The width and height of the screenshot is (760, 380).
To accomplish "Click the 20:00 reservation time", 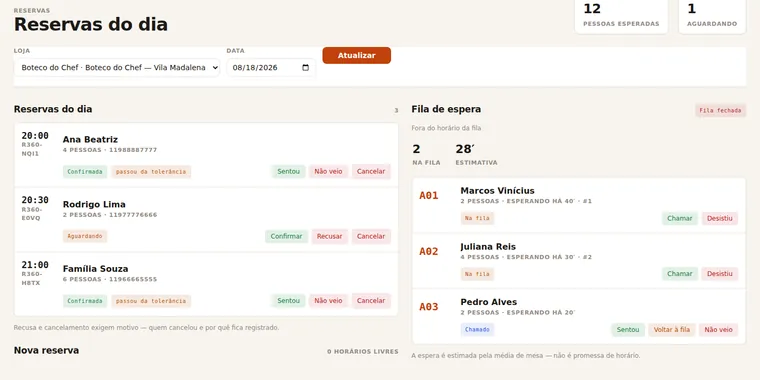I will 35,136.
